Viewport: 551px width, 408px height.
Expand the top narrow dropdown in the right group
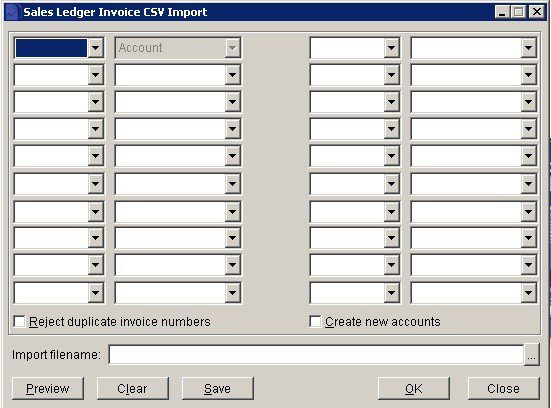(391, 48)
